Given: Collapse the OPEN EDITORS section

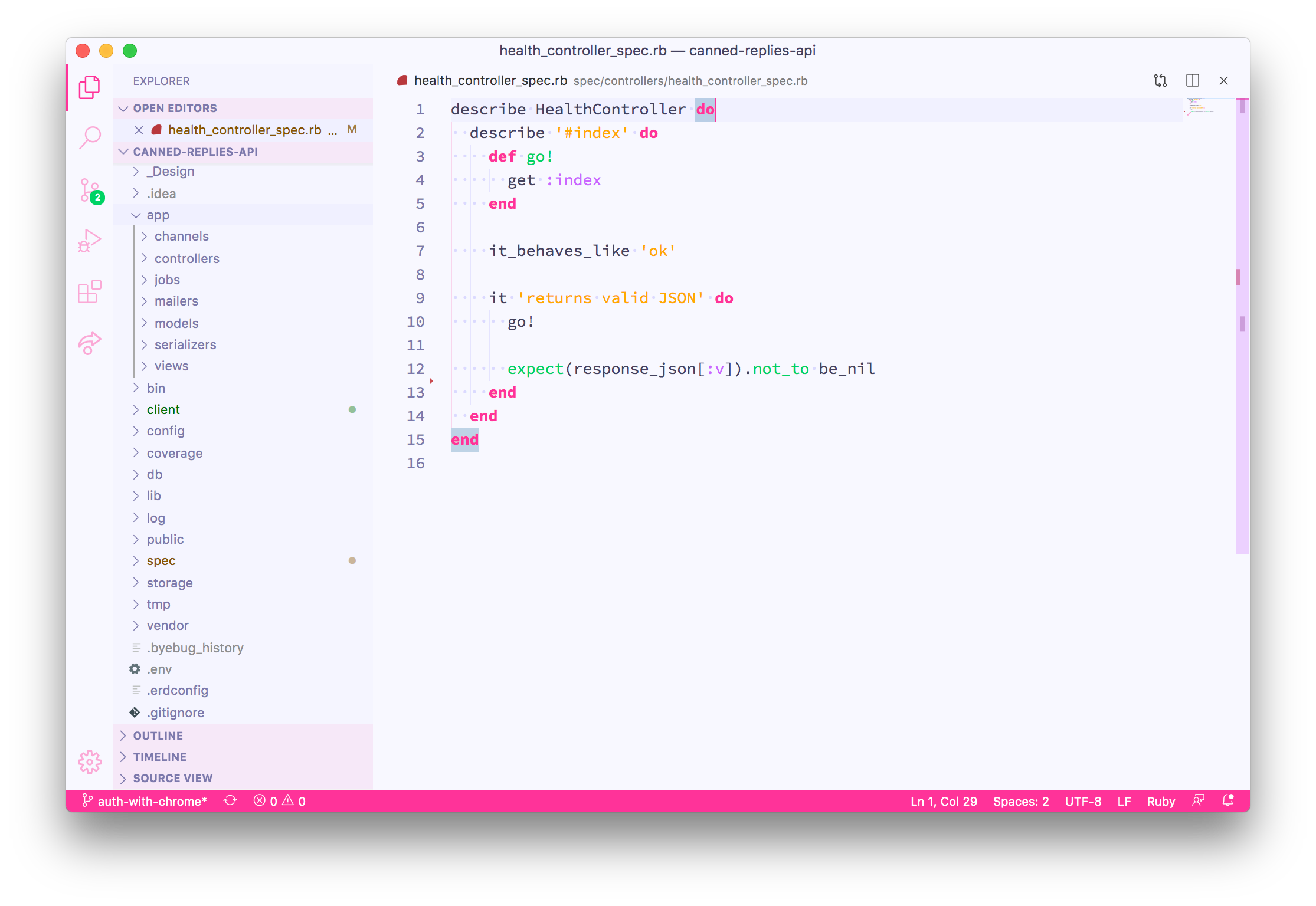Looking at the screenshot, I should pos(175,109).
